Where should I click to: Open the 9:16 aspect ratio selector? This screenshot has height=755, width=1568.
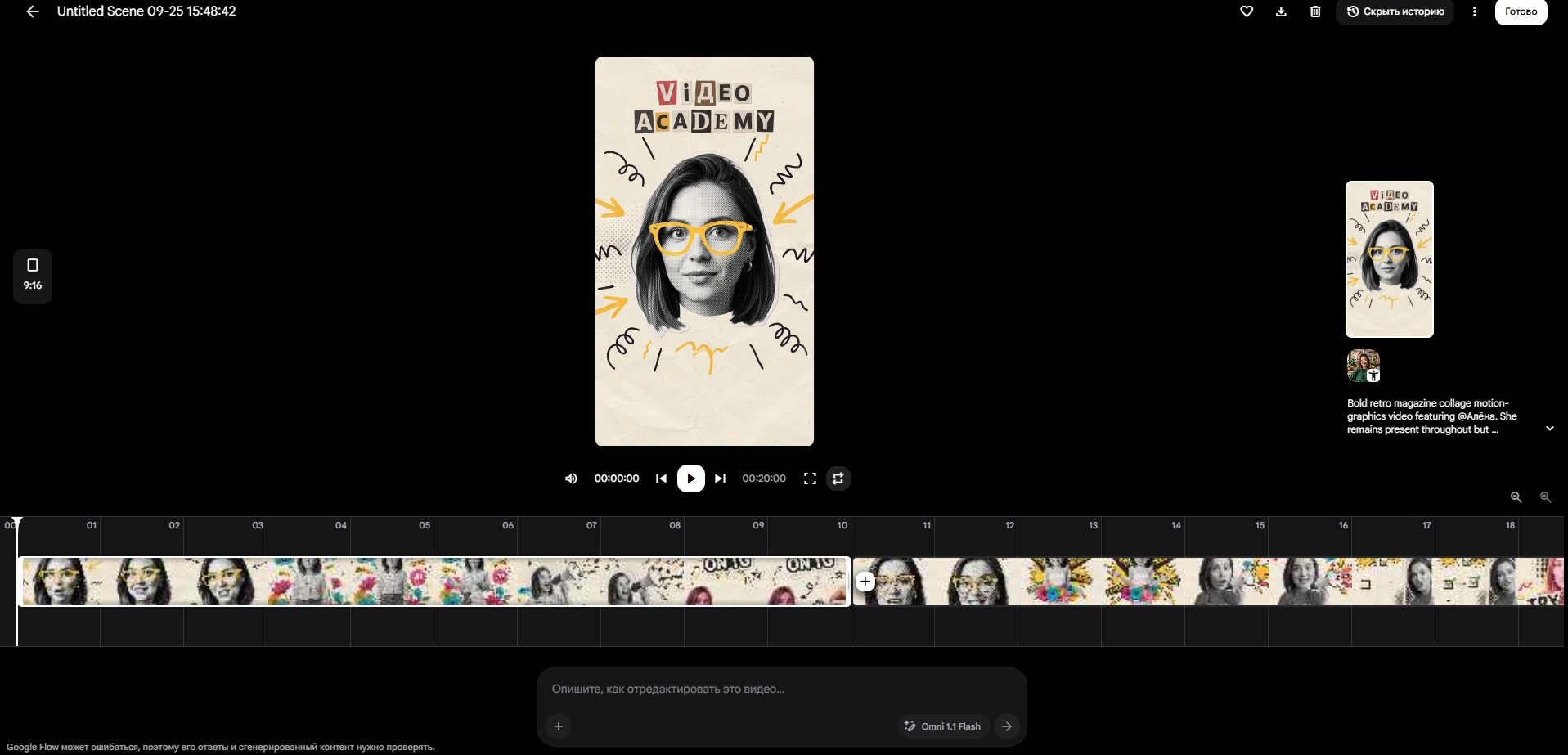[33, 276]
